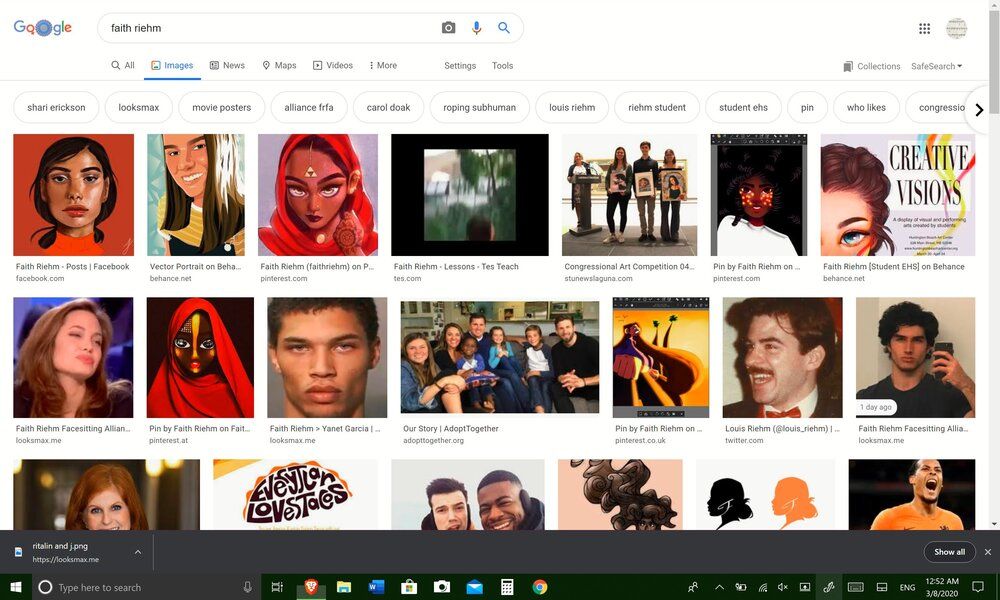This screenshot has height=600, width=1000.
Task: Switch to the News tab
Action: [227, 65]
